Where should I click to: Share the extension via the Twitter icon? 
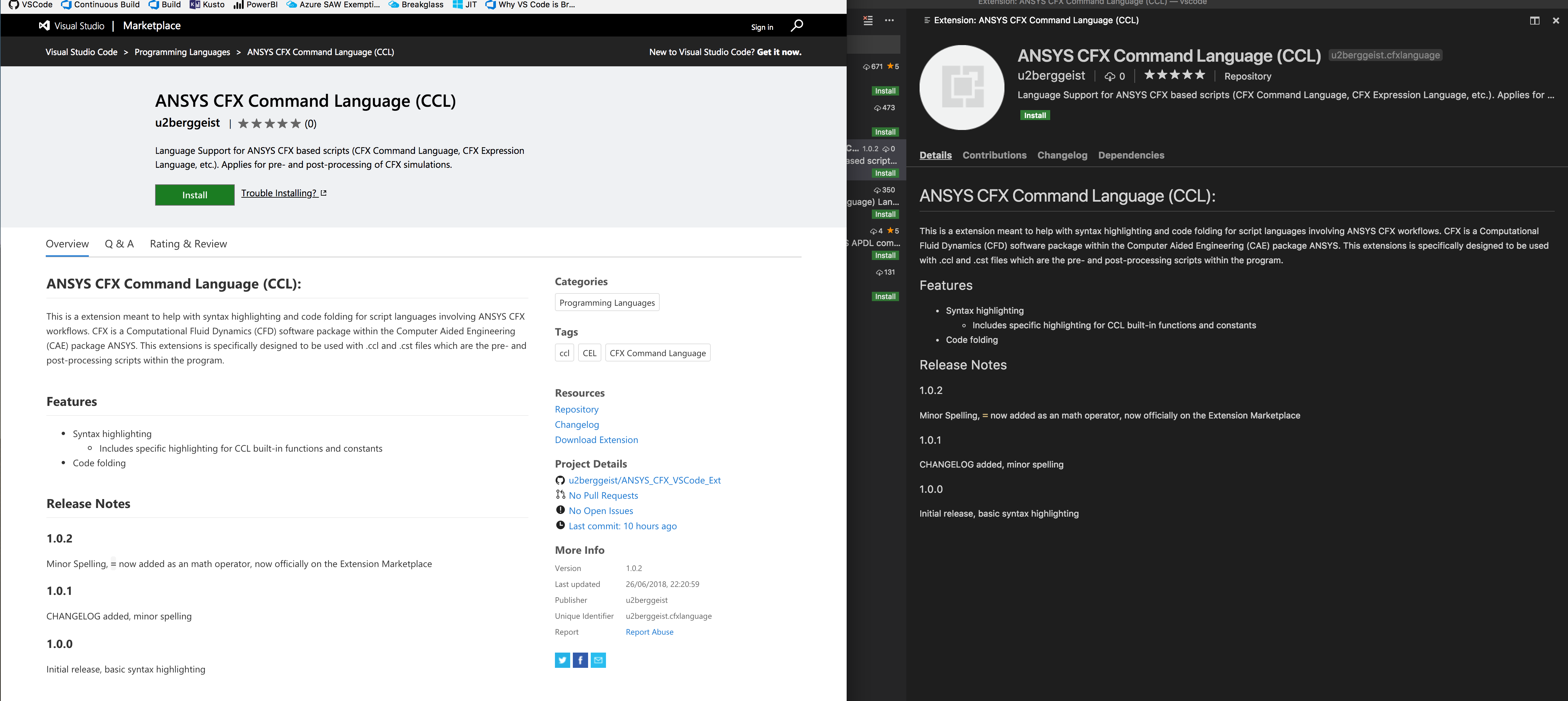tap(562, 660)
